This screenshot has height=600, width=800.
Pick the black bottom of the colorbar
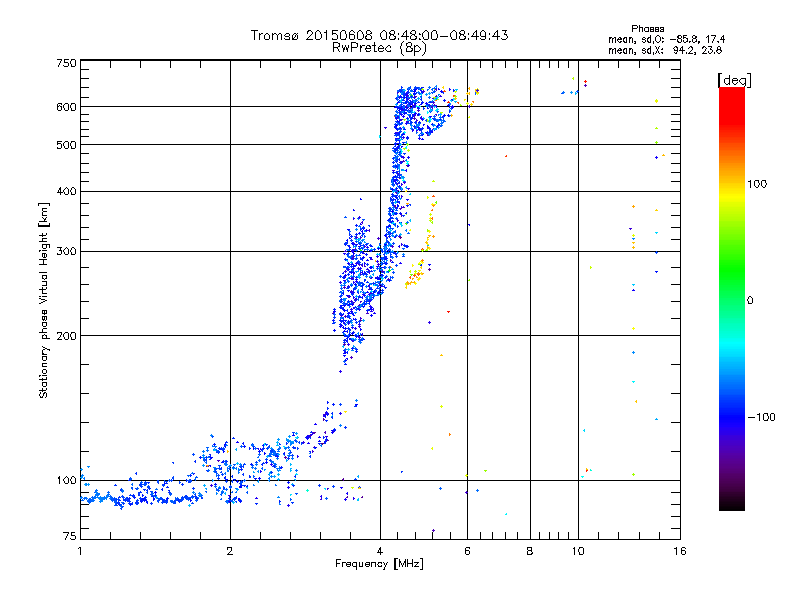732,503
